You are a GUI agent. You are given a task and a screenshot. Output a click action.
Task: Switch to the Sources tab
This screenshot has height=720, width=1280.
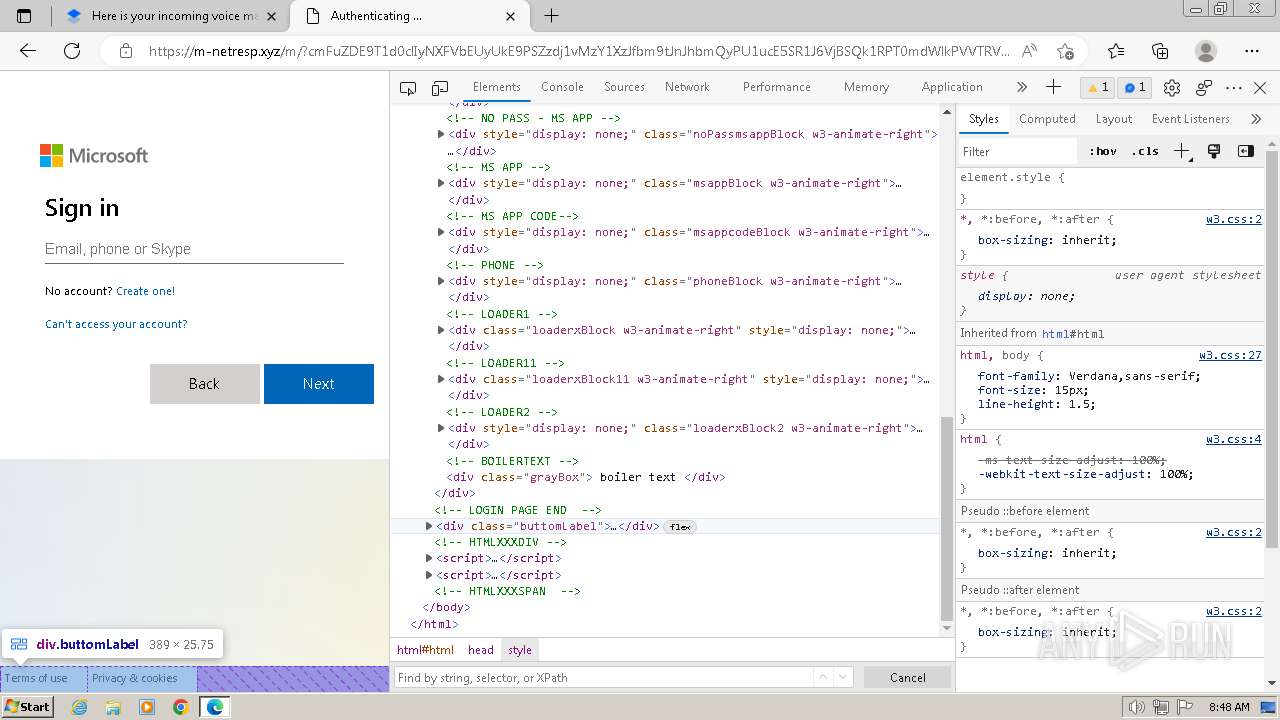(624, 87)
